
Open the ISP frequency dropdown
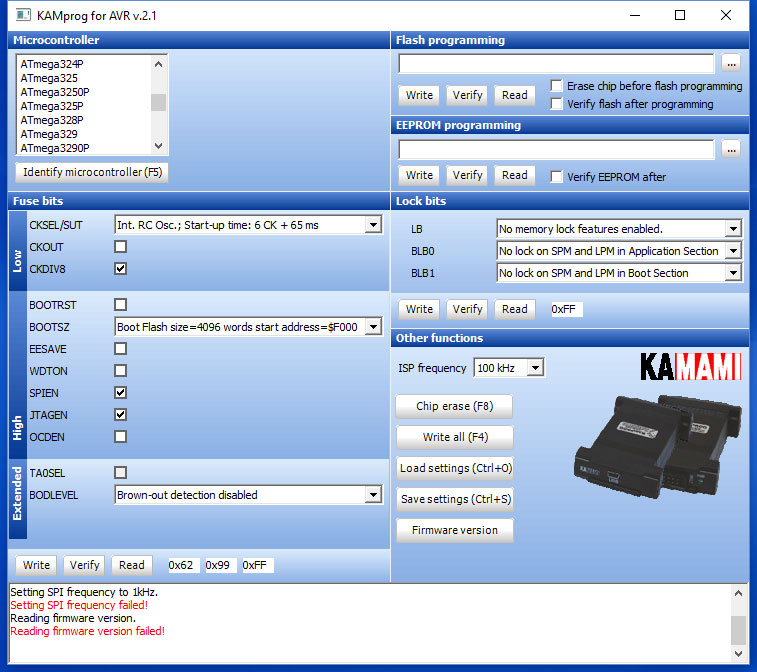coord(535,368)
